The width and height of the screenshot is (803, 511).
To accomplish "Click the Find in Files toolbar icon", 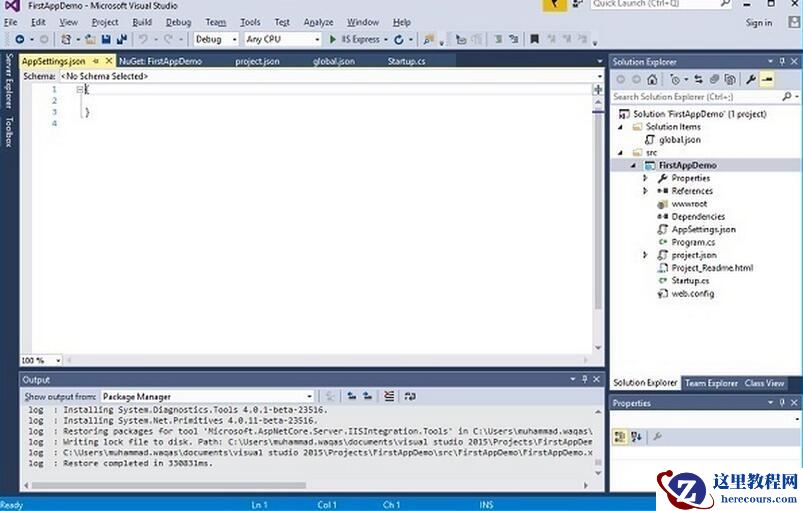I will point(429,39).
